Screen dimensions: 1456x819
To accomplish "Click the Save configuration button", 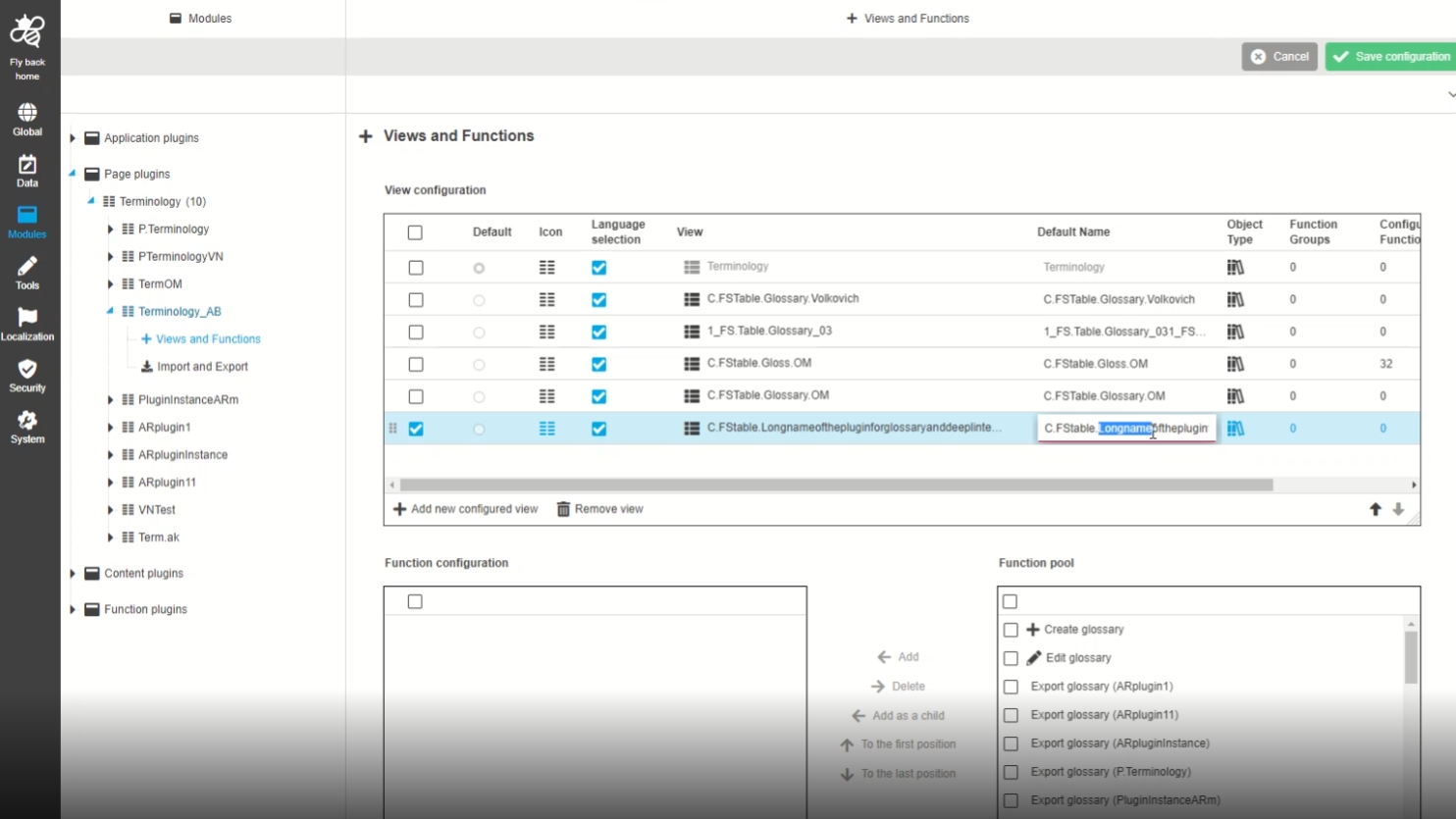I will click(1391, 57).
